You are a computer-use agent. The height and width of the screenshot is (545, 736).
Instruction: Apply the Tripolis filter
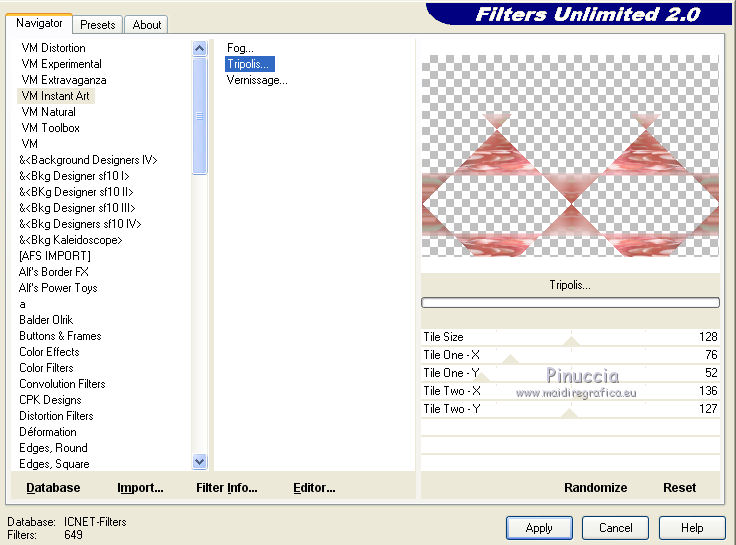[x=539, y=528]
